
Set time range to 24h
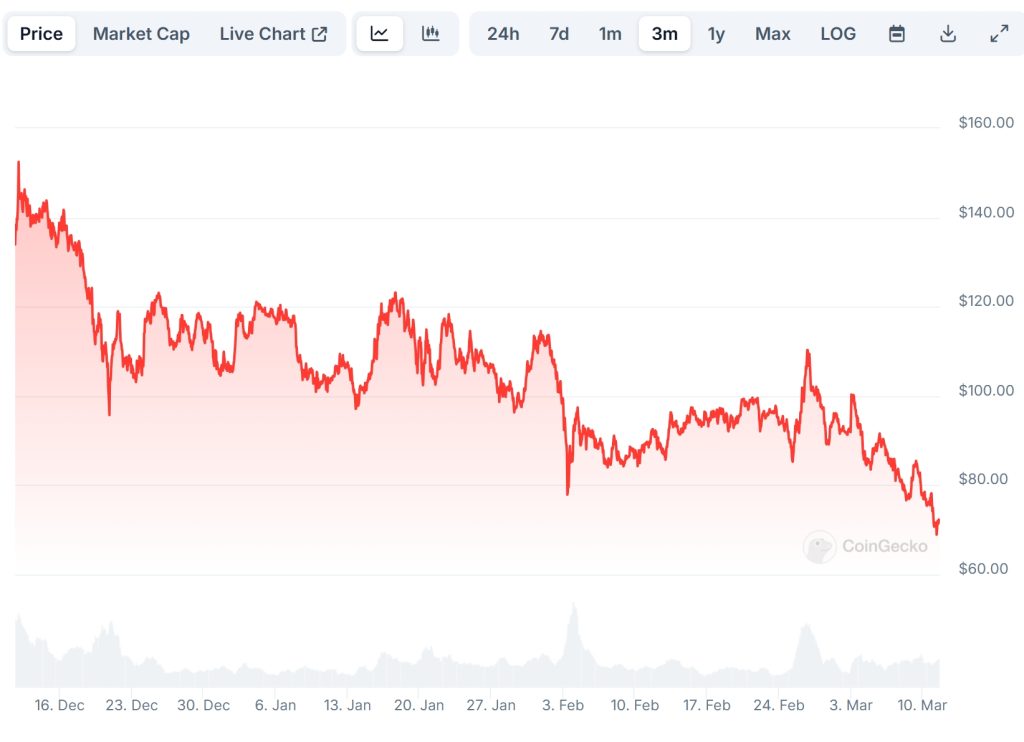(503, 33)
